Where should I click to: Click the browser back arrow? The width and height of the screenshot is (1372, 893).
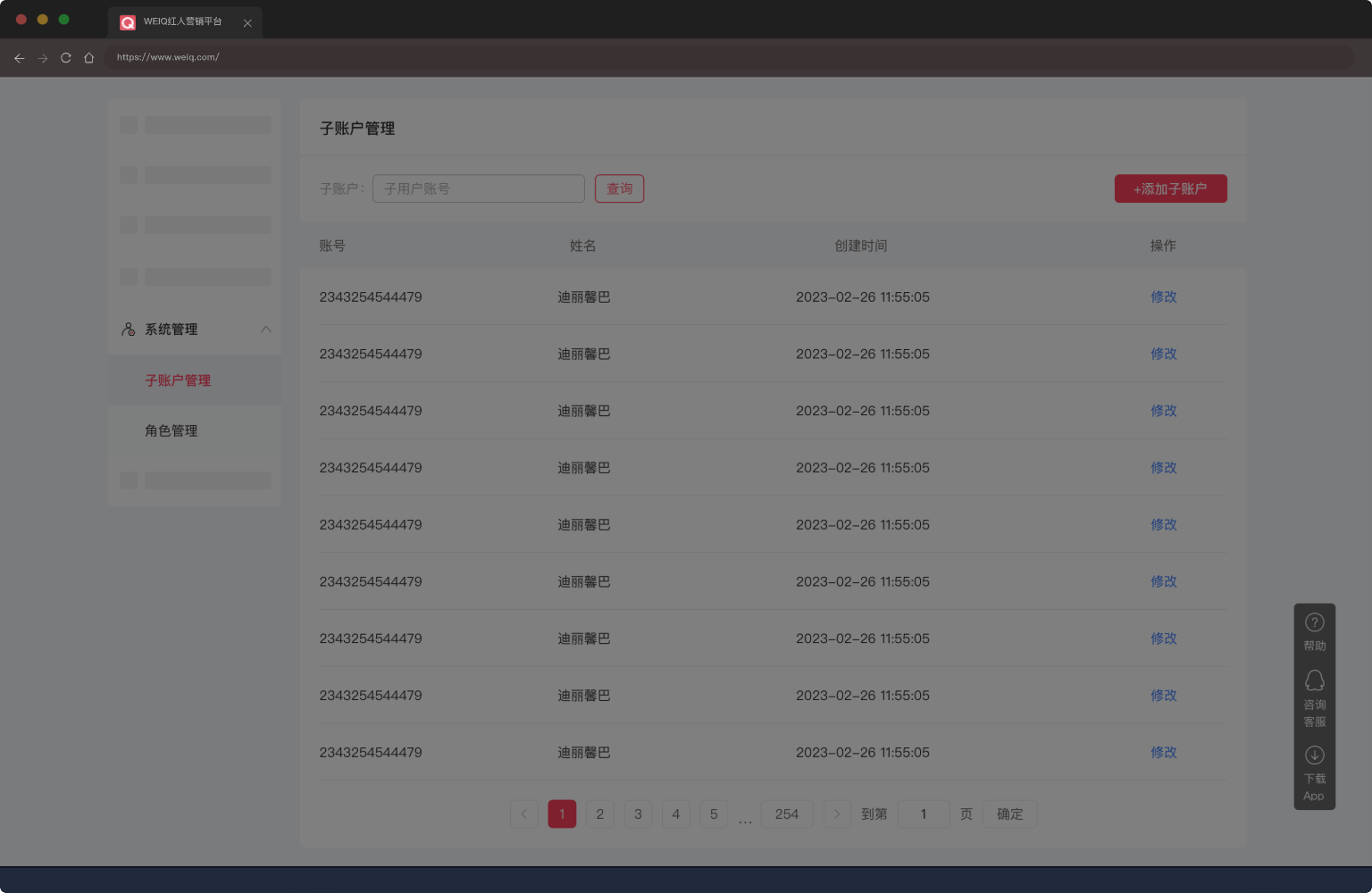[19, 57]
